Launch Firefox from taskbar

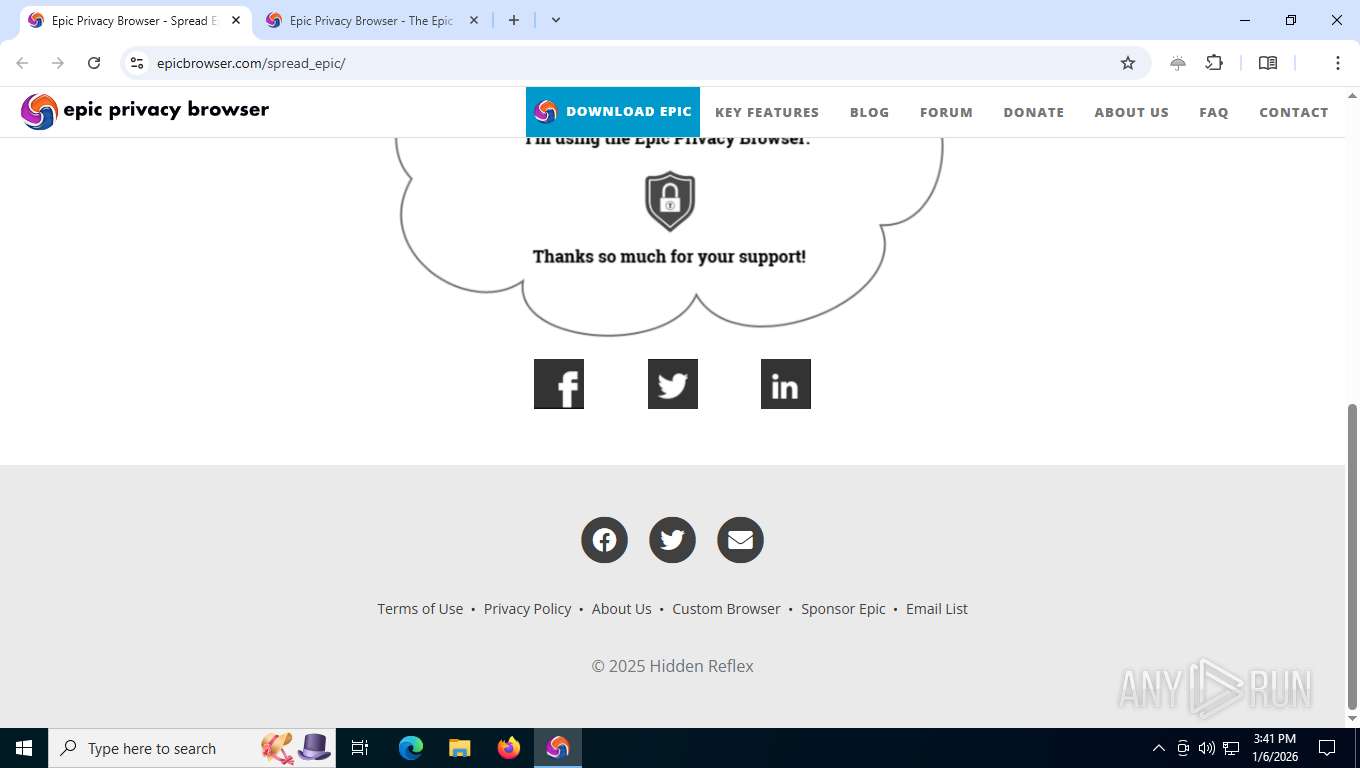[x=509, y=748]
